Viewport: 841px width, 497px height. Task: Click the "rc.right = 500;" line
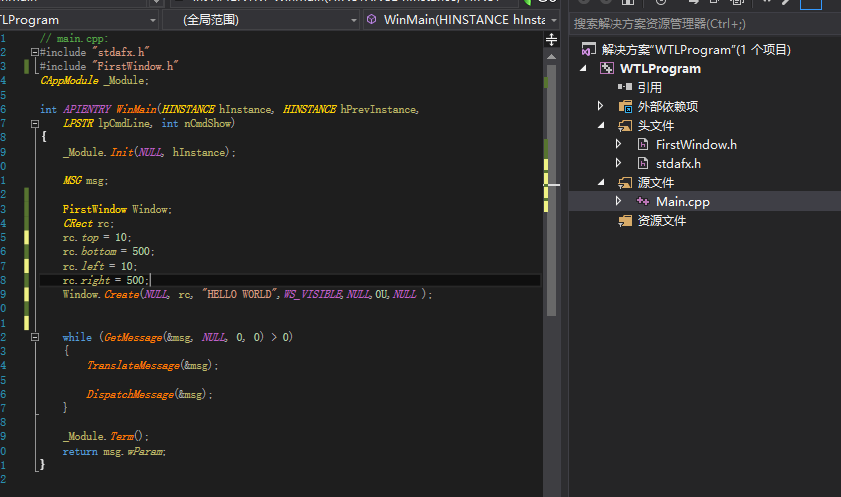(x=106, y=280)
